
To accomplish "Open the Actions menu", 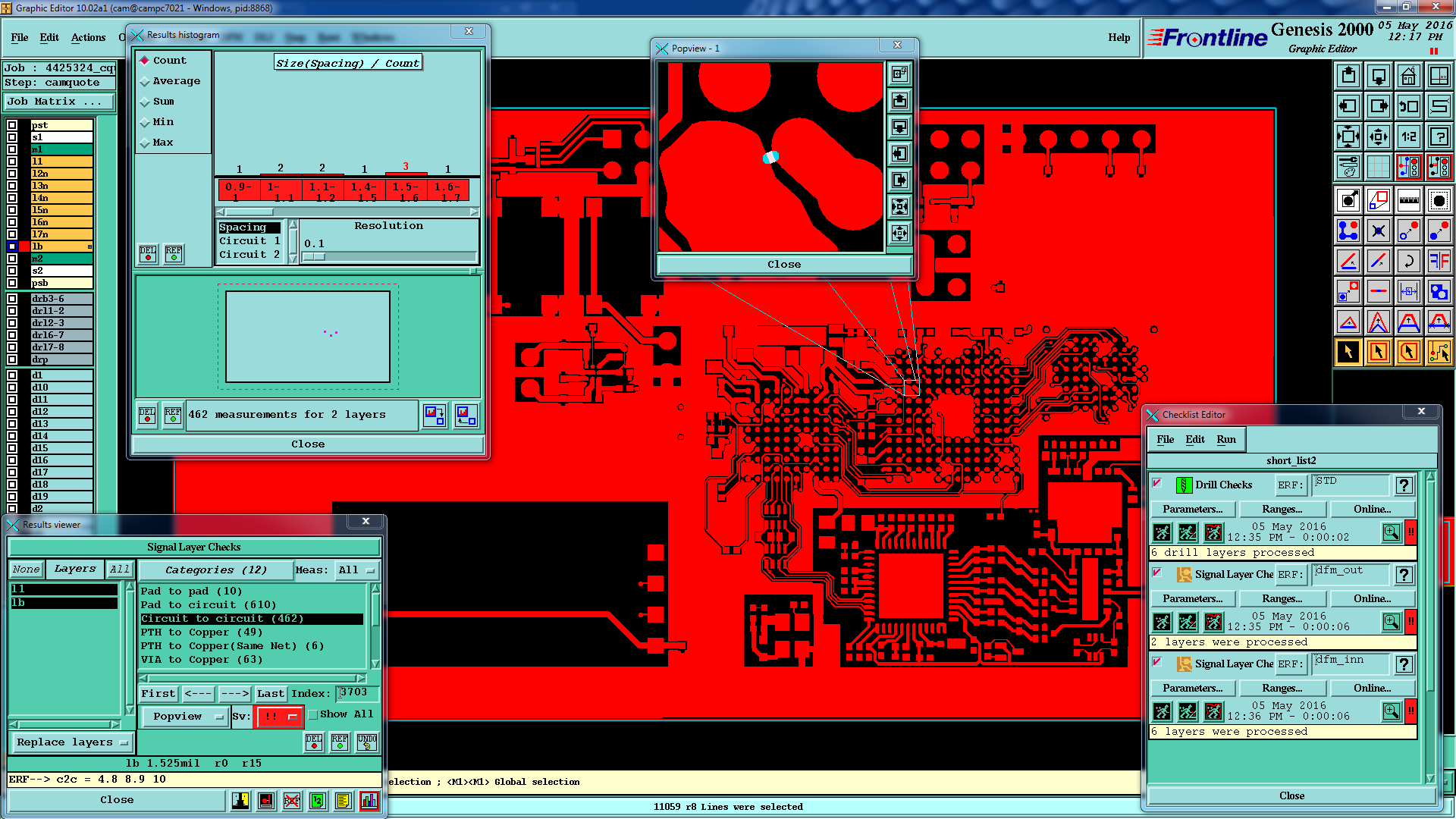I will [88, 37].
